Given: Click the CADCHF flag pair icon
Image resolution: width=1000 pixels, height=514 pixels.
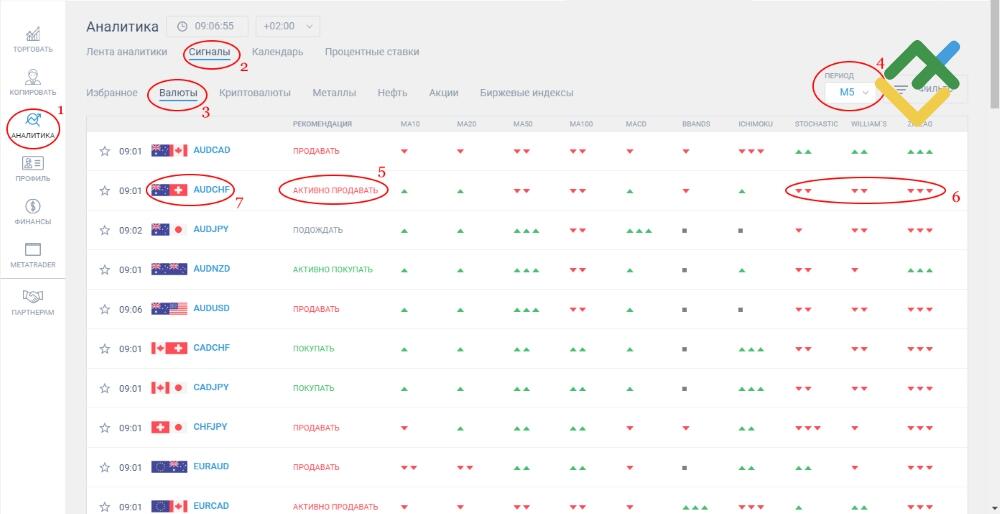Looking at the screenshot, I should (169, 348).
